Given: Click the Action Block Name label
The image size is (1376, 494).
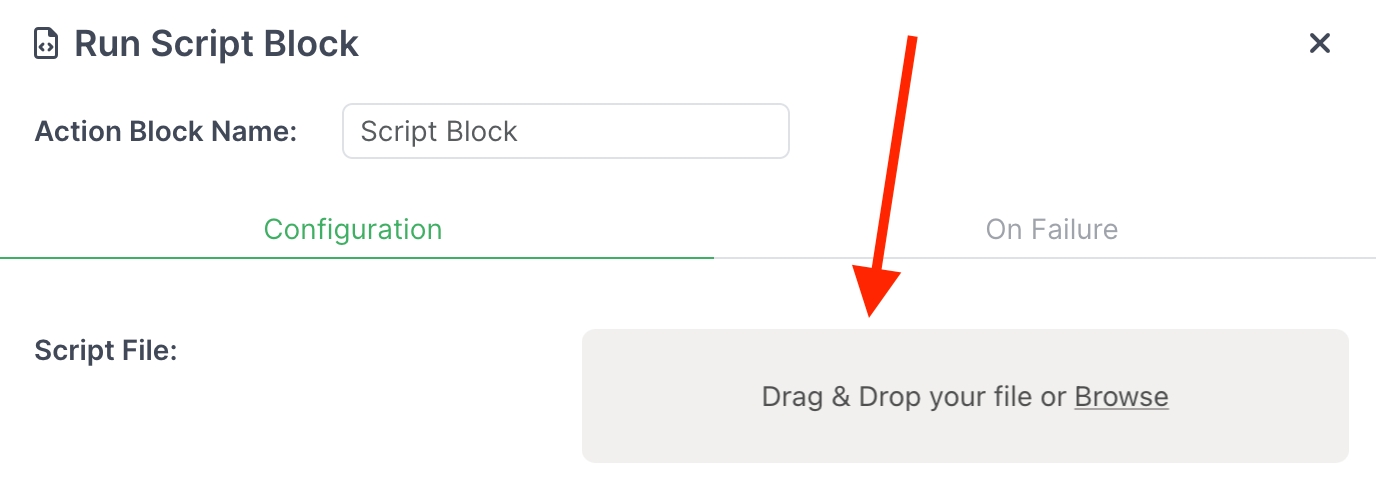Looking at the screenshot, I should (x=166, y=132).
